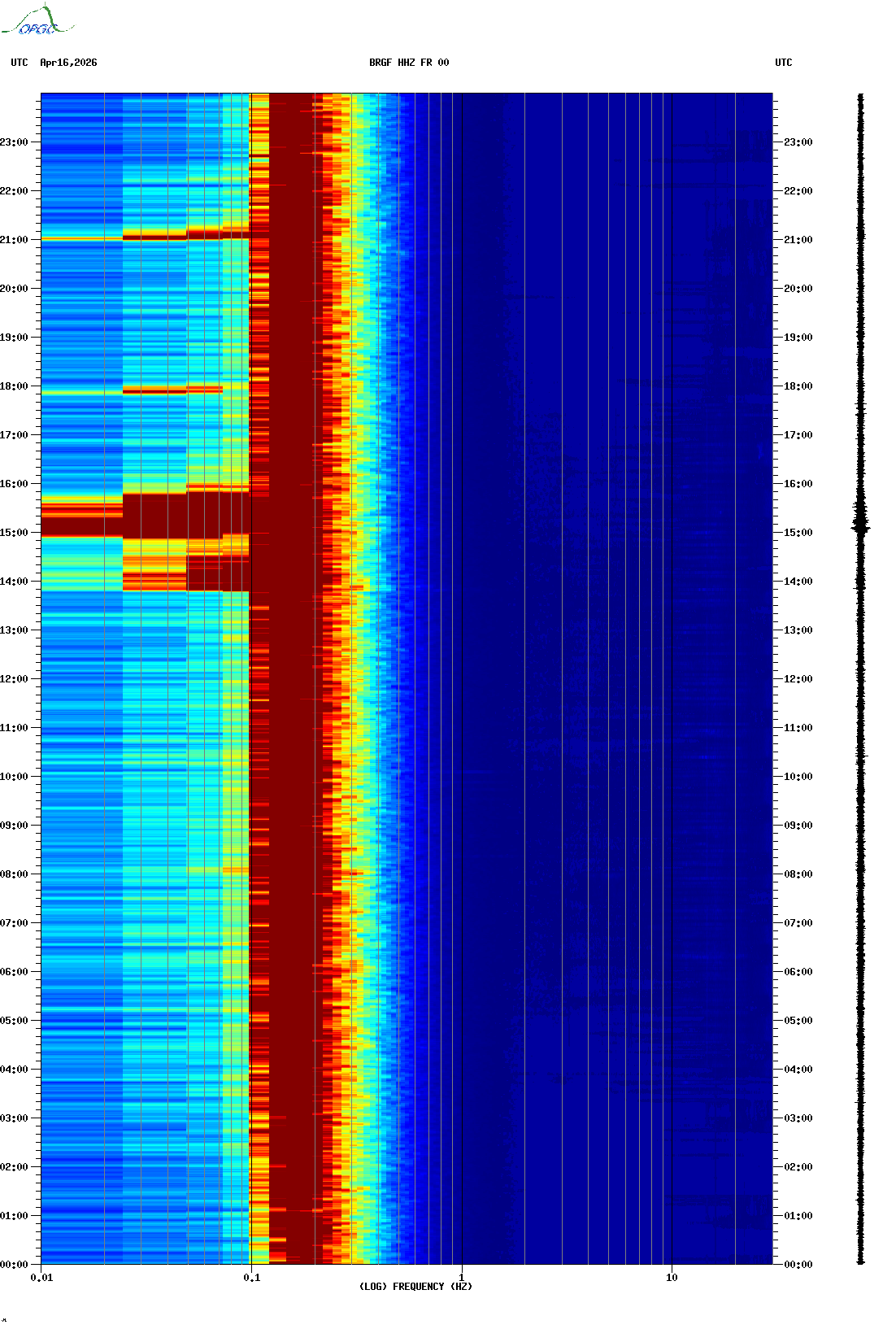Image resolution: width=896 pixels, height=1329 pixels.
Task: Click the 0.01 frequency axis label
Action: [x=41, y=1278]
